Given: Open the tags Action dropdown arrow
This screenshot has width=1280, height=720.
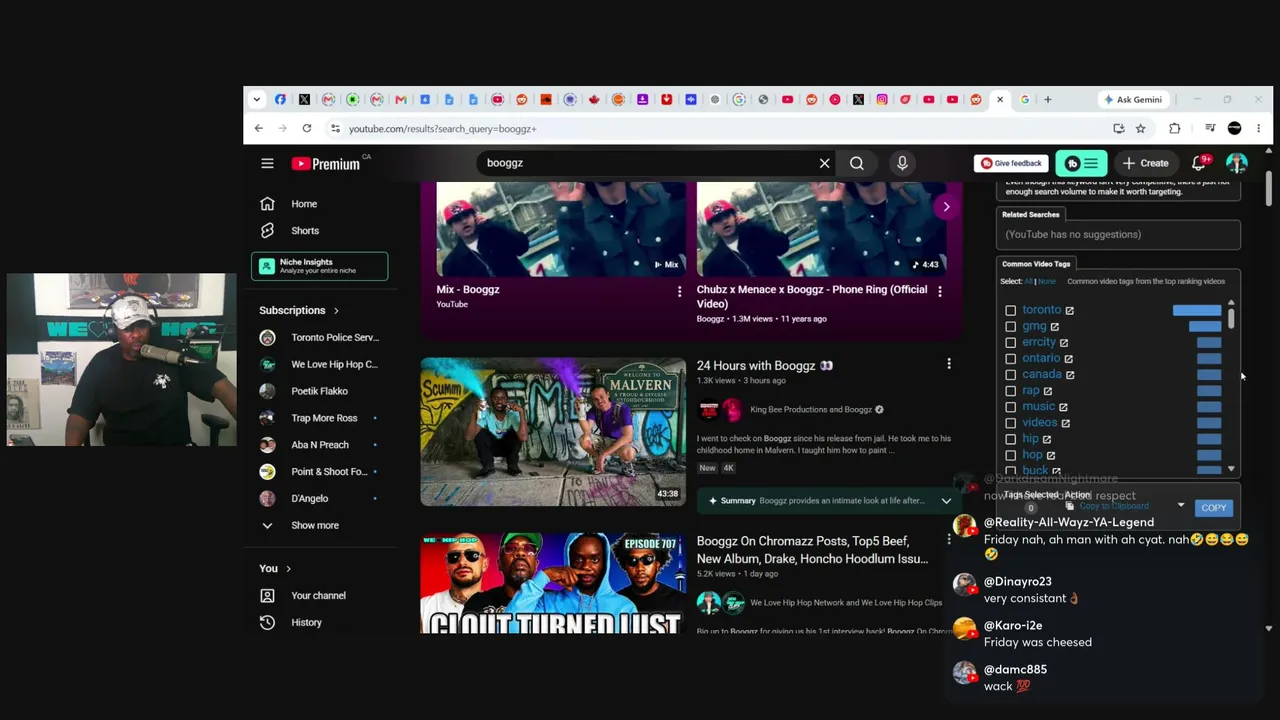Looking at the screenshot, I should (x=1181, y=506).
